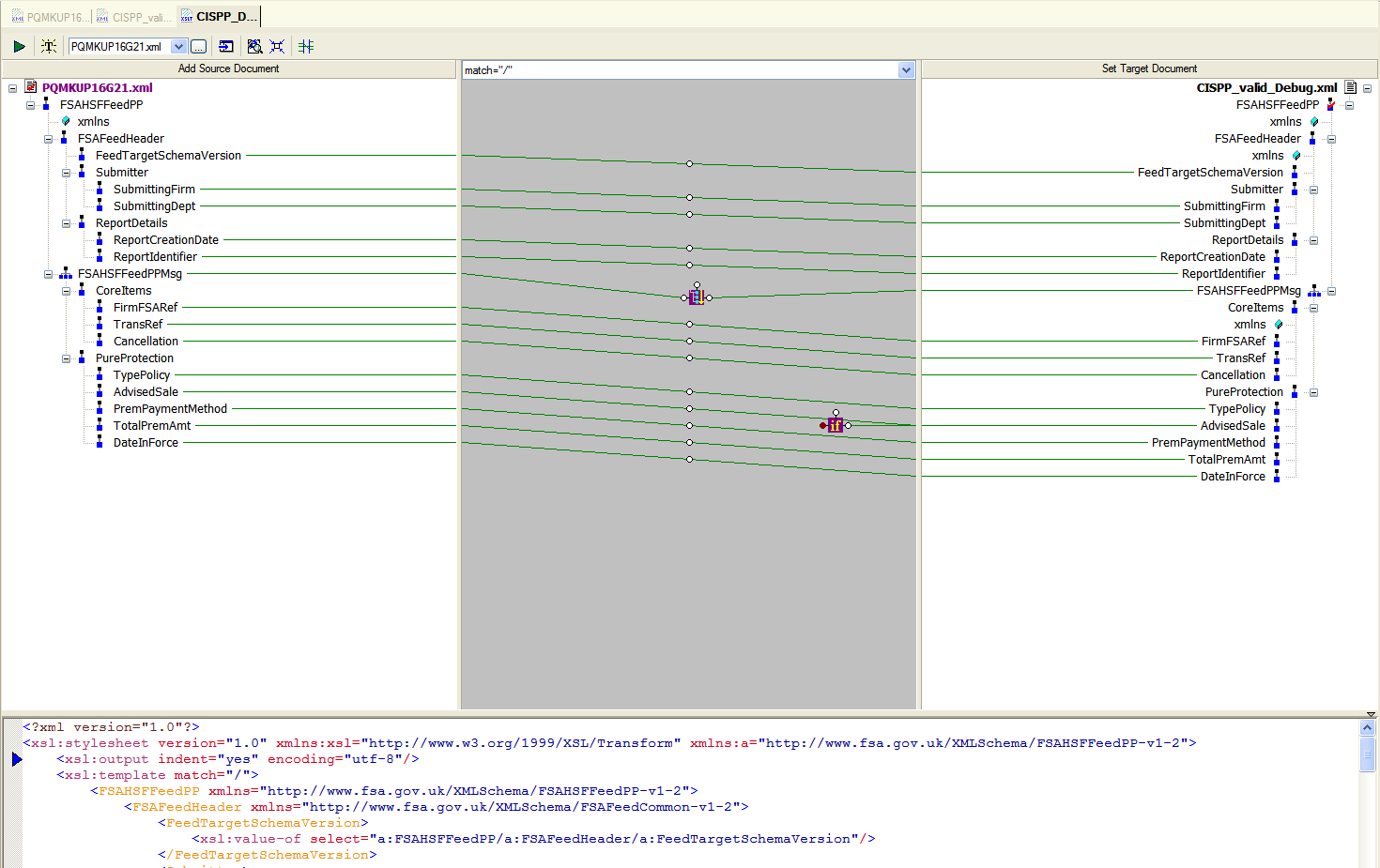The width and height of the screenshot is (1380, 868).
Task: Switch to the CISPP_vali... document tab
Action: (x=134, y=17)
